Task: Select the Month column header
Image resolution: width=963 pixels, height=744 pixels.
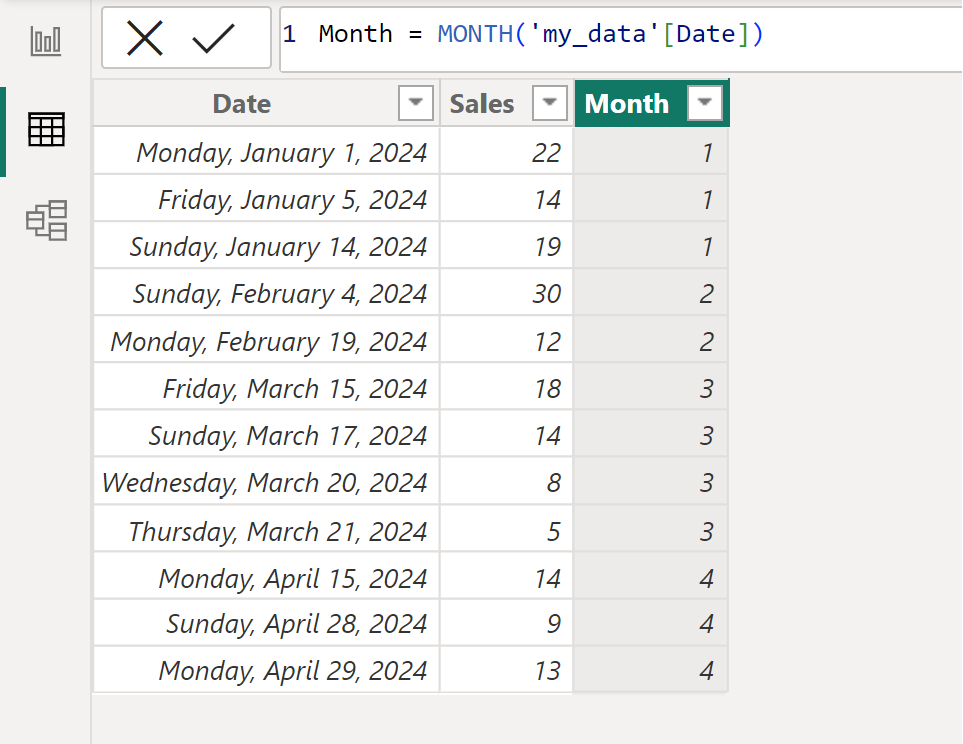Action: [626, 103]
